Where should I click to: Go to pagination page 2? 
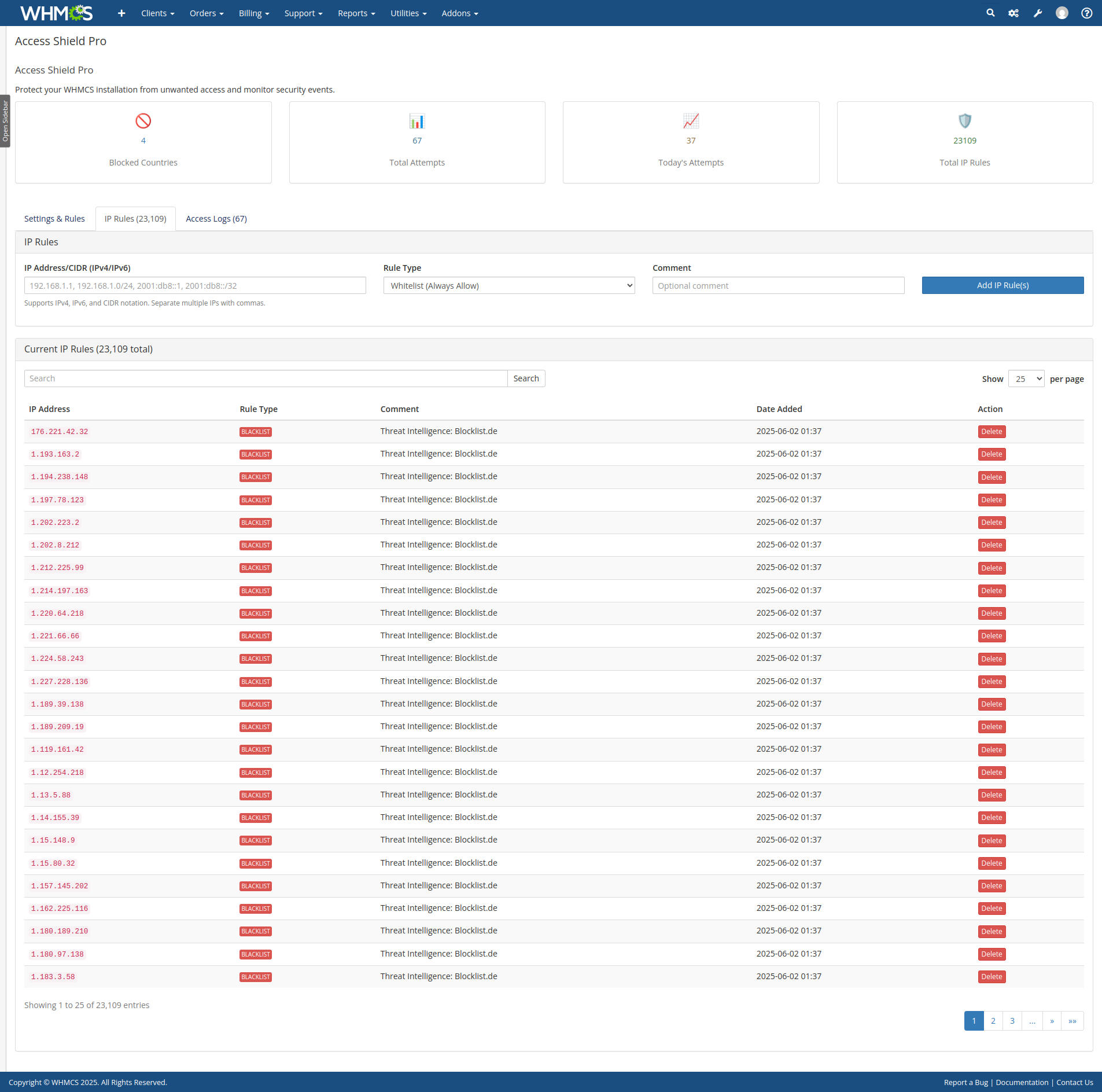[x=993, y=1021]
